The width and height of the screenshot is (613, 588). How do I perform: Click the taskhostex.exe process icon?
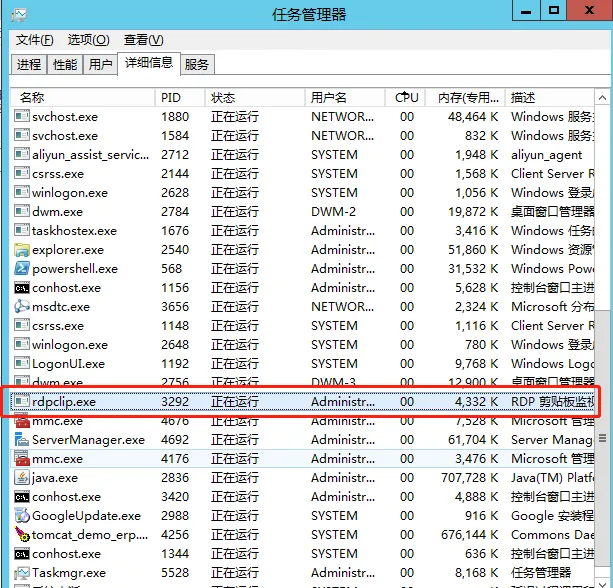tap(22, 230)
